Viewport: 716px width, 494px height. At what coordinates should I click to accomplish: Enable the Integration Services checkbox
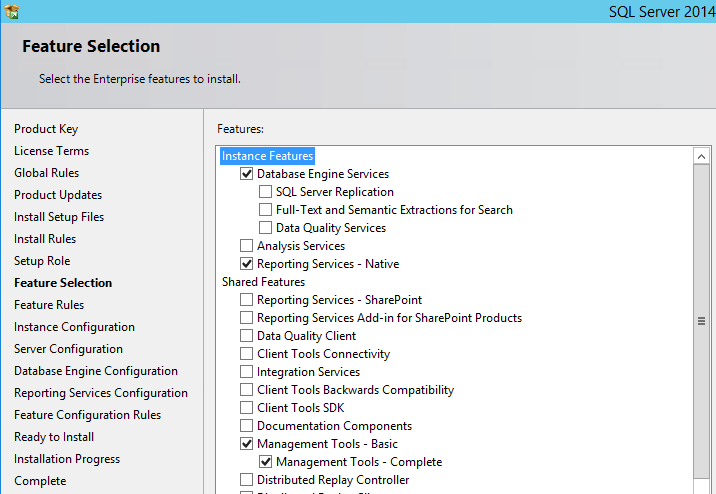coord(247,372)
